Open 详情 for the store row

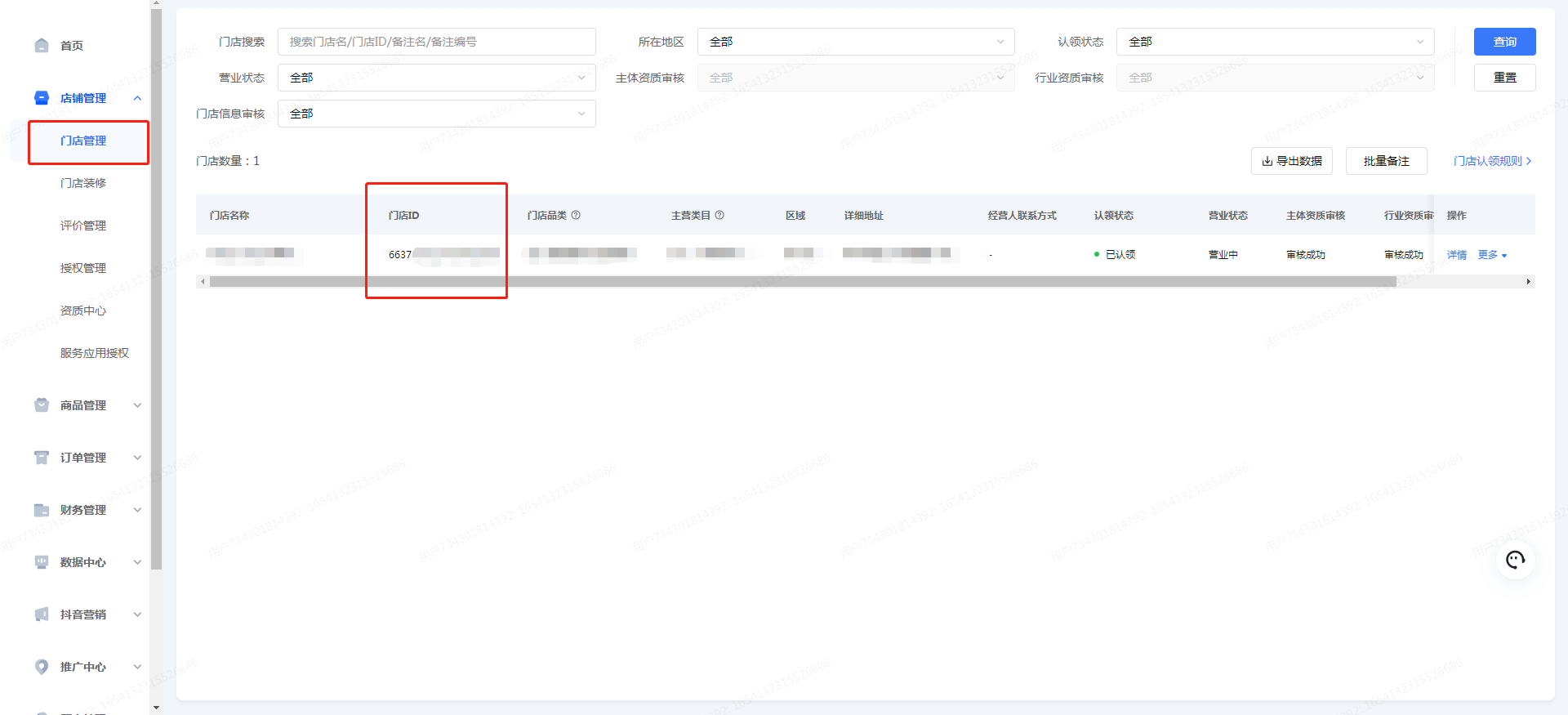(1457, 255)
